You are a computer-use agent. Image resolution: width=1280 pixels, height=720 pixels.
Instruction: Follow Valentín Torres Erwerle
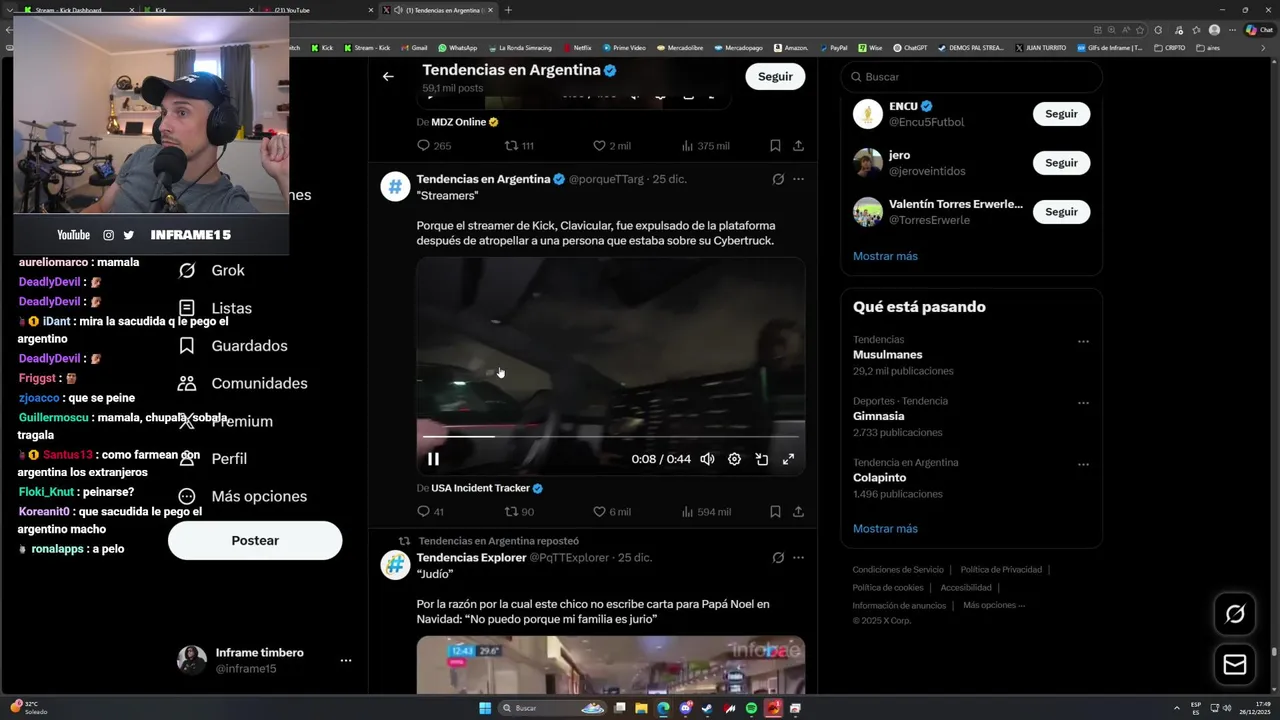pyautogui.click(x=1061, y=212)
